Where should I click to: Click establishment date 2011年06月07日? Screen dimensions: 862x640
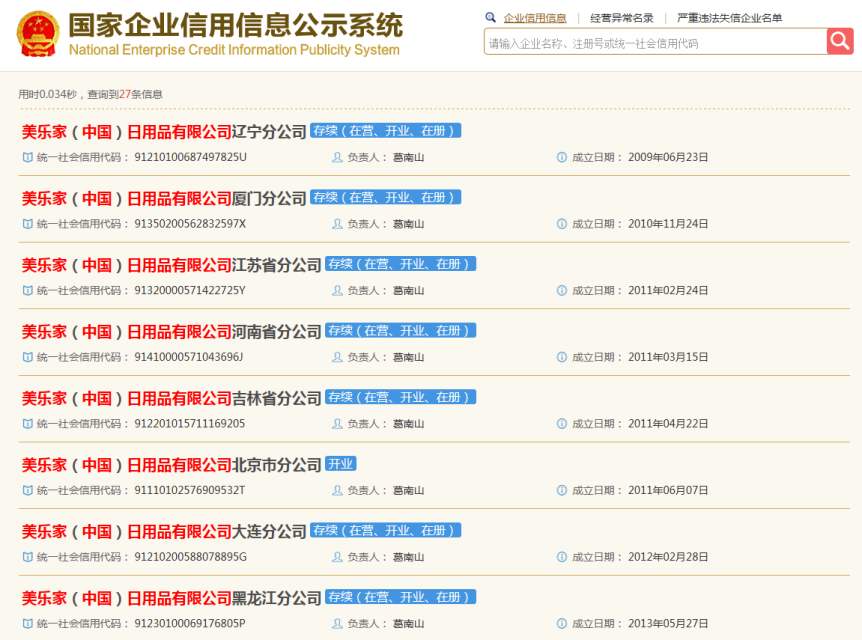pyautogui.click(x=668, y=490)
